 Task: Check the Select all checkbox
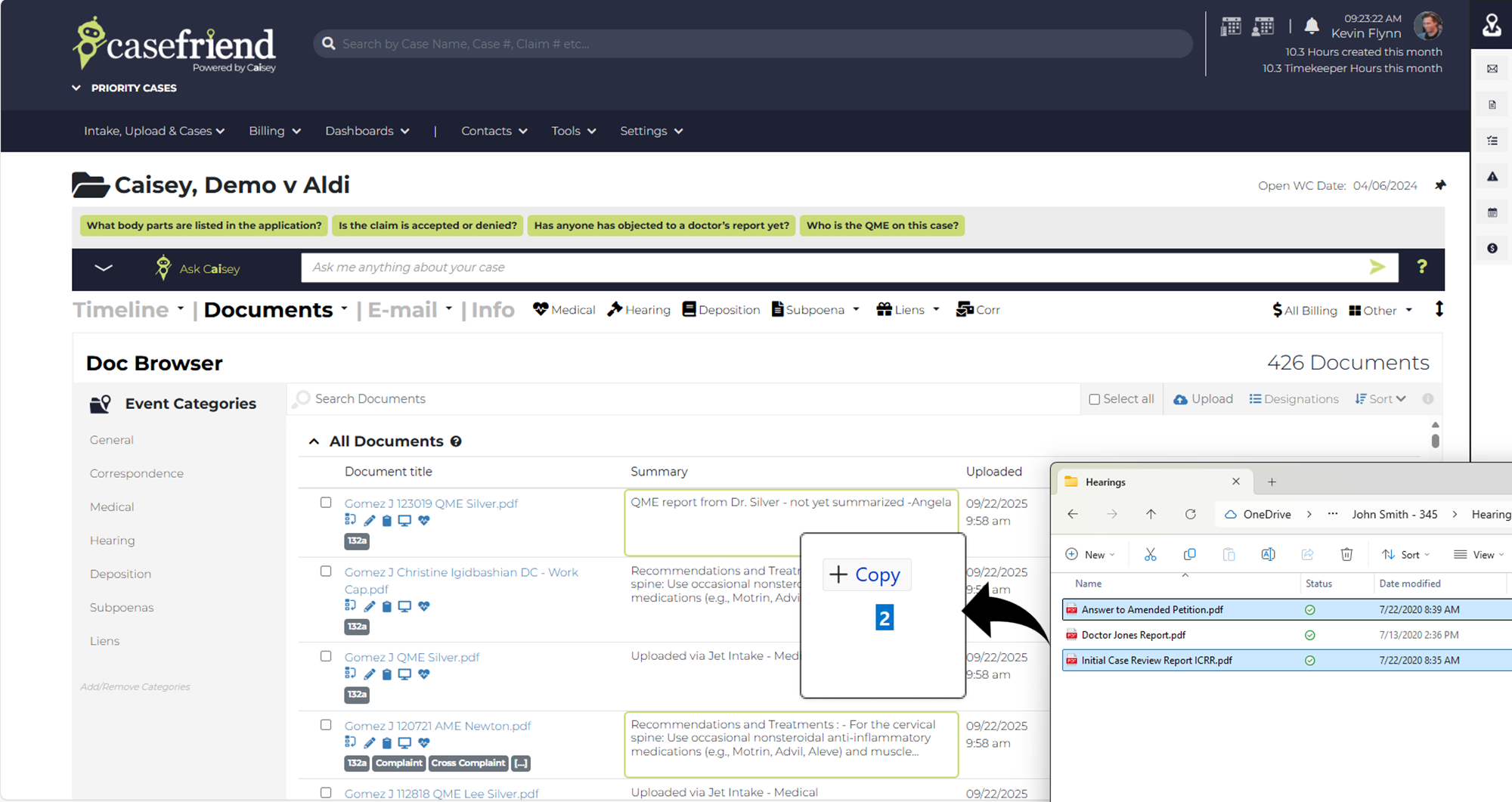(1094, 399)
